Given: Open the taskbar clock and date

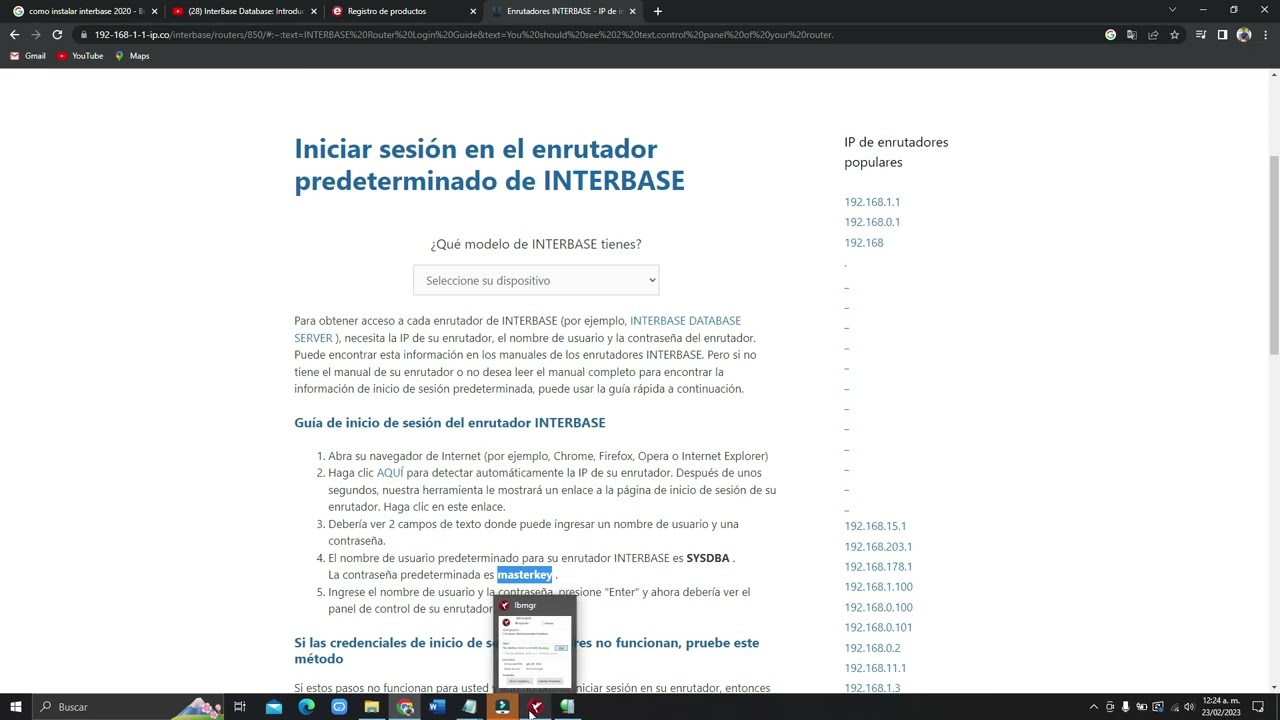Looking at the screenshot, I should pyautogui.click(x=1221, y=707).
